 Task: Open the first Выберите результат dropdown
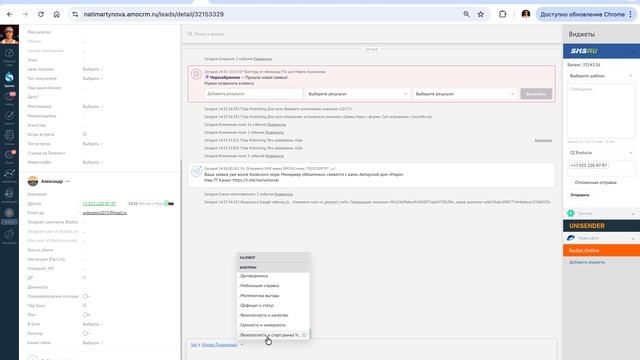pyautogui.click(x=358, y=94)
